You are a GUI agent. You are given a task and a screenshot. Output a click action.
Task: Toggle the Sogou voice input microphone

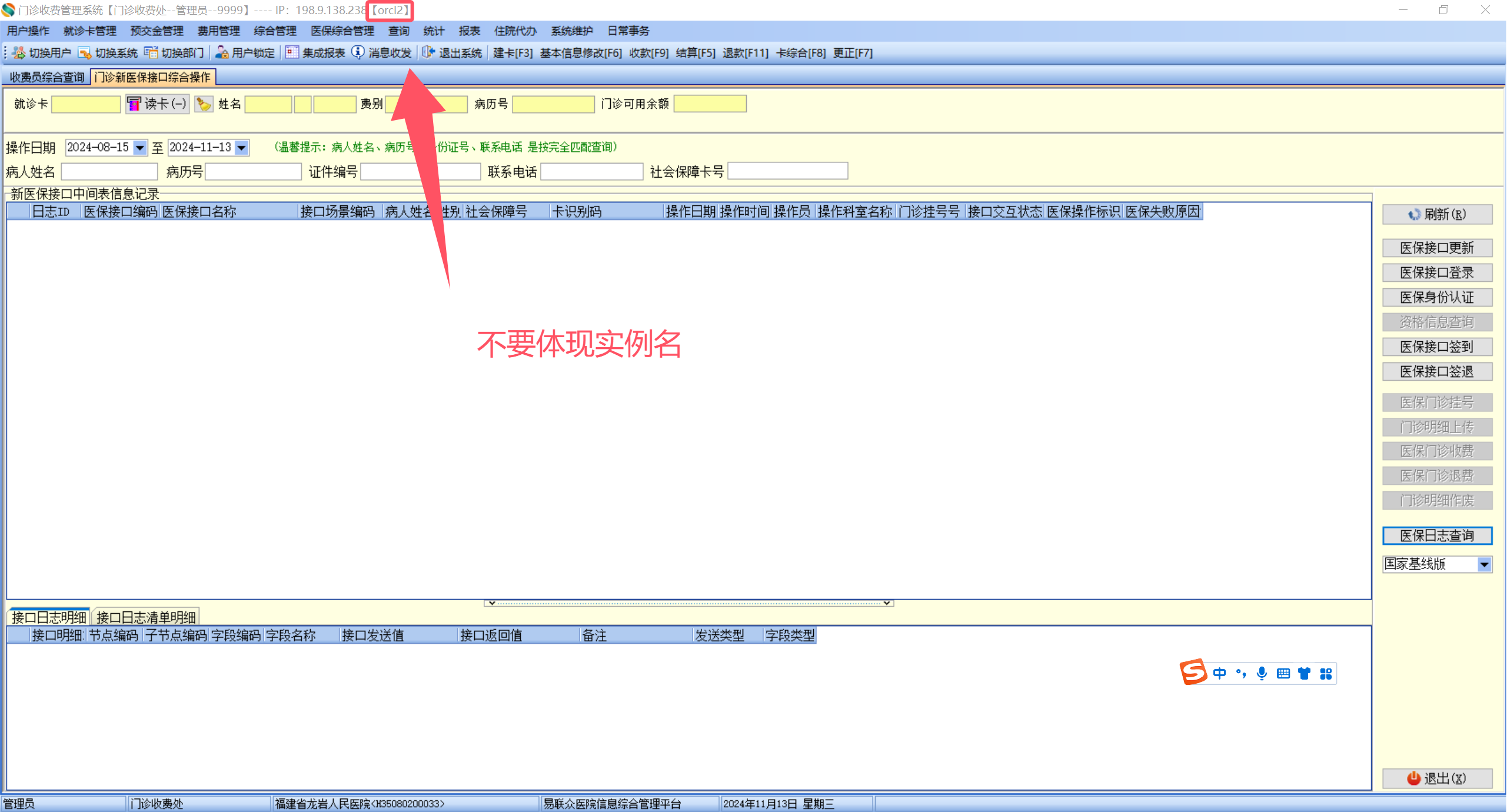point(1262,673)
